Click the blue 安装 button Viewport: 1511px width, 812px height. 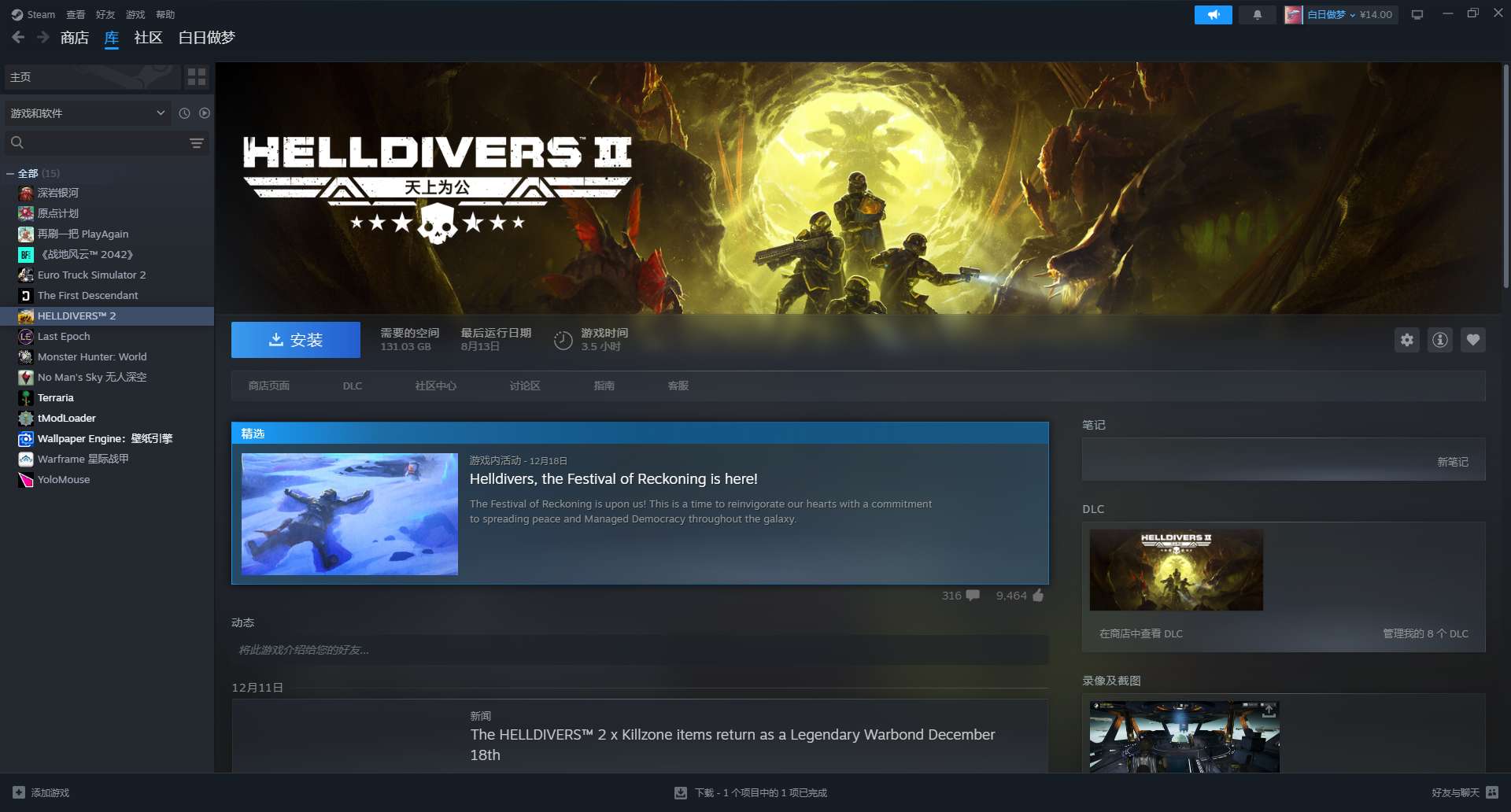295,340
